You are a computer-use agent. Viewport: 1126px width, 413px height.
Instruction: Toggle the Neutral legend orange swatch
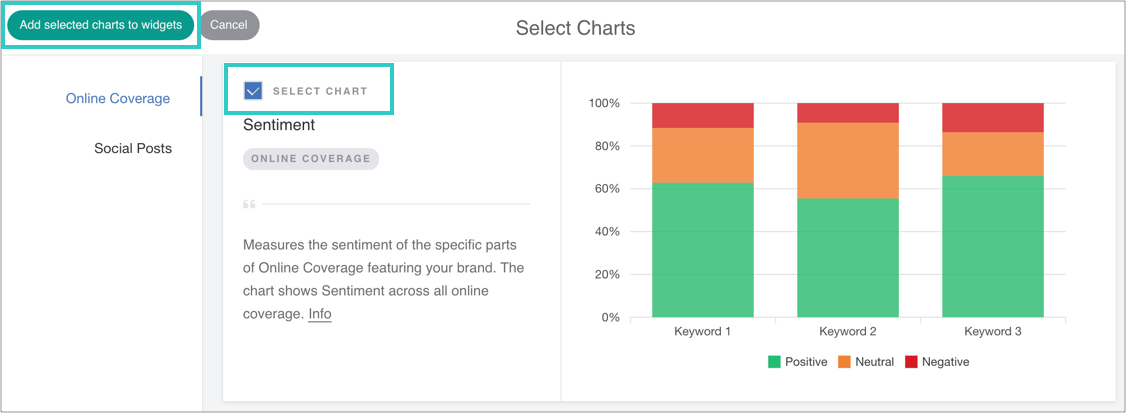pos(843,362)
